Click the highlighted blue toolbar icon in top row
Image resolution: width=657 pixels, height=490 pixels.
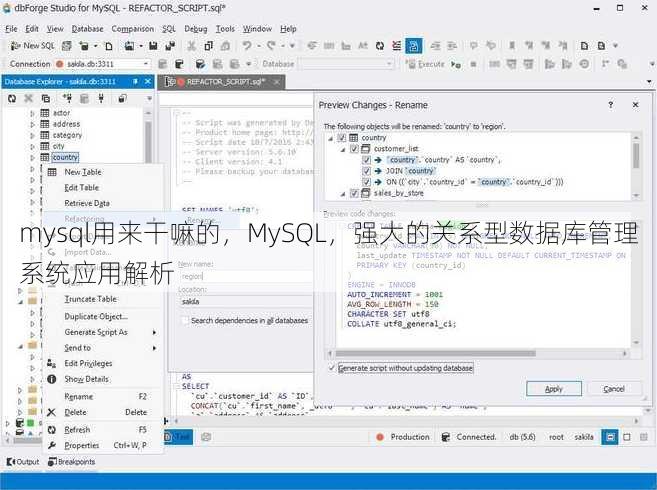(414, 46)
